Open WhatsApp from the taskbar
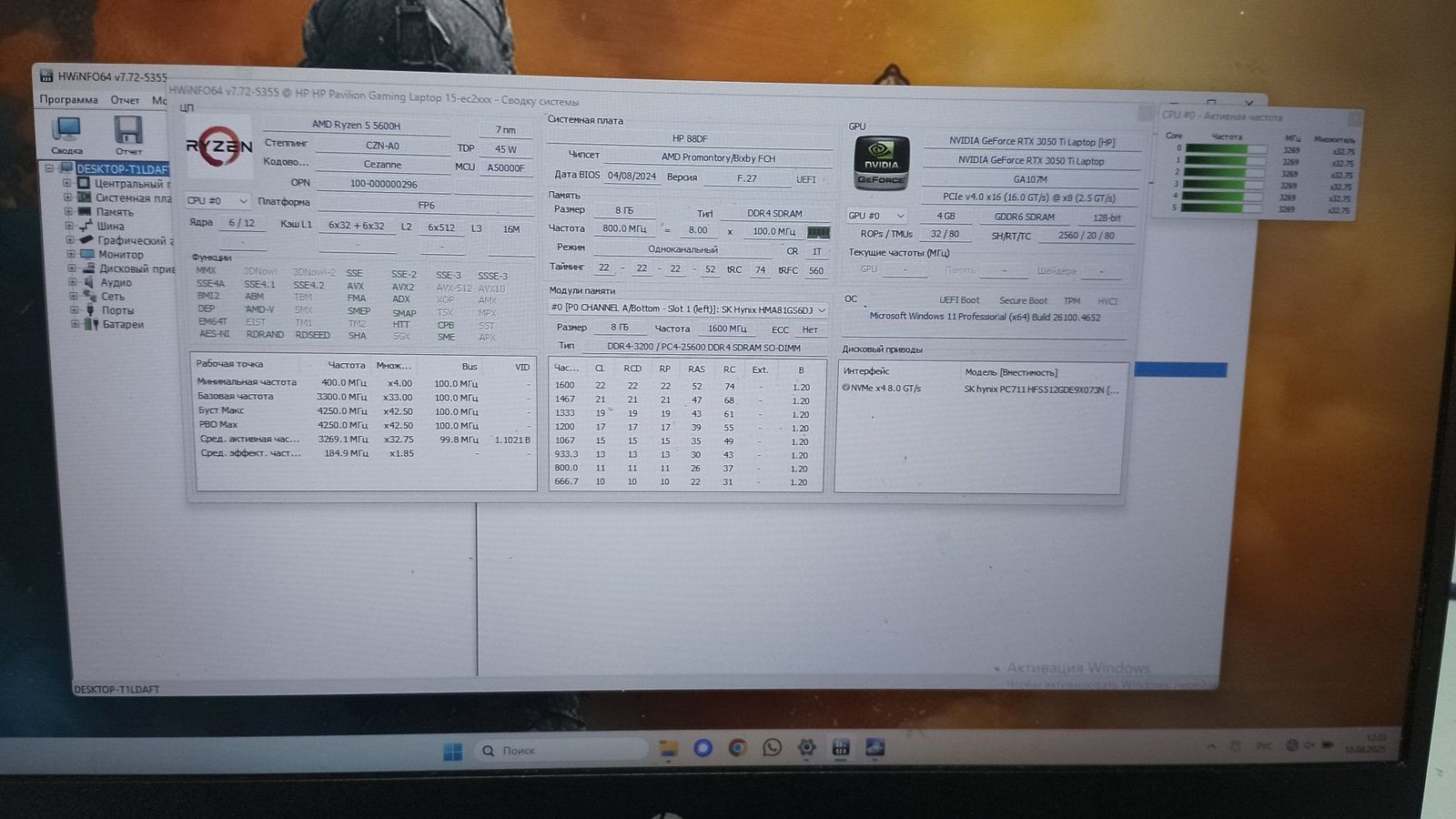Screen dimensions: 1456x819 (x=772, y=747)
